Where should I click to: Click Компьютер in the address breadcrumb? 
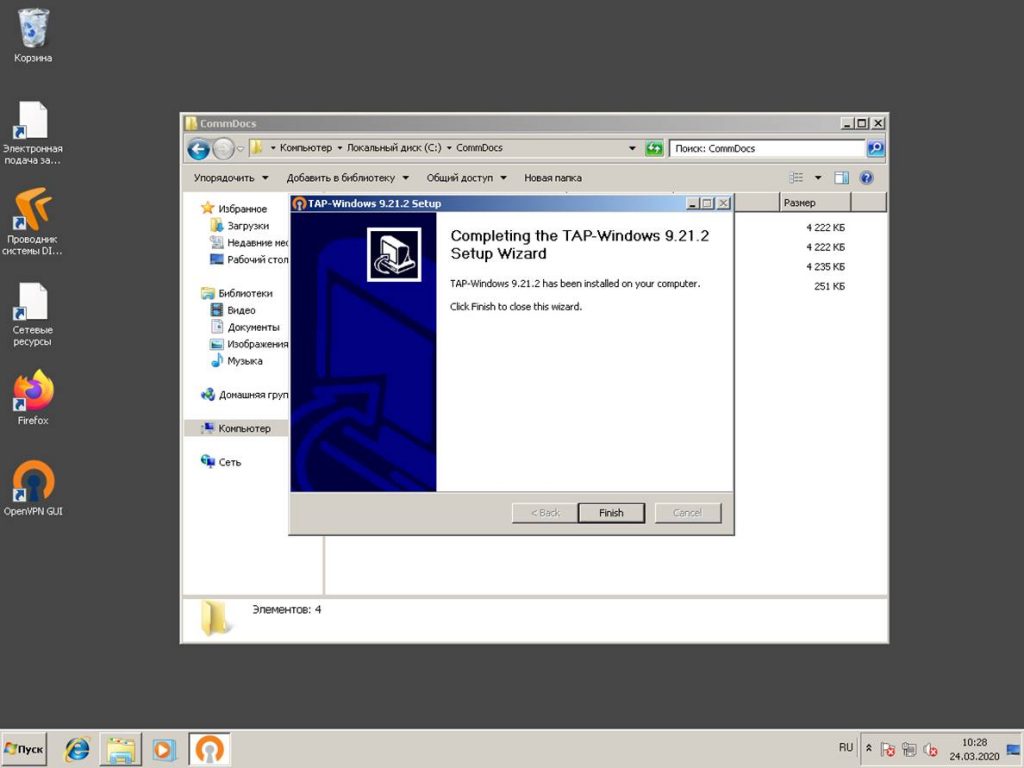[306, 148]
